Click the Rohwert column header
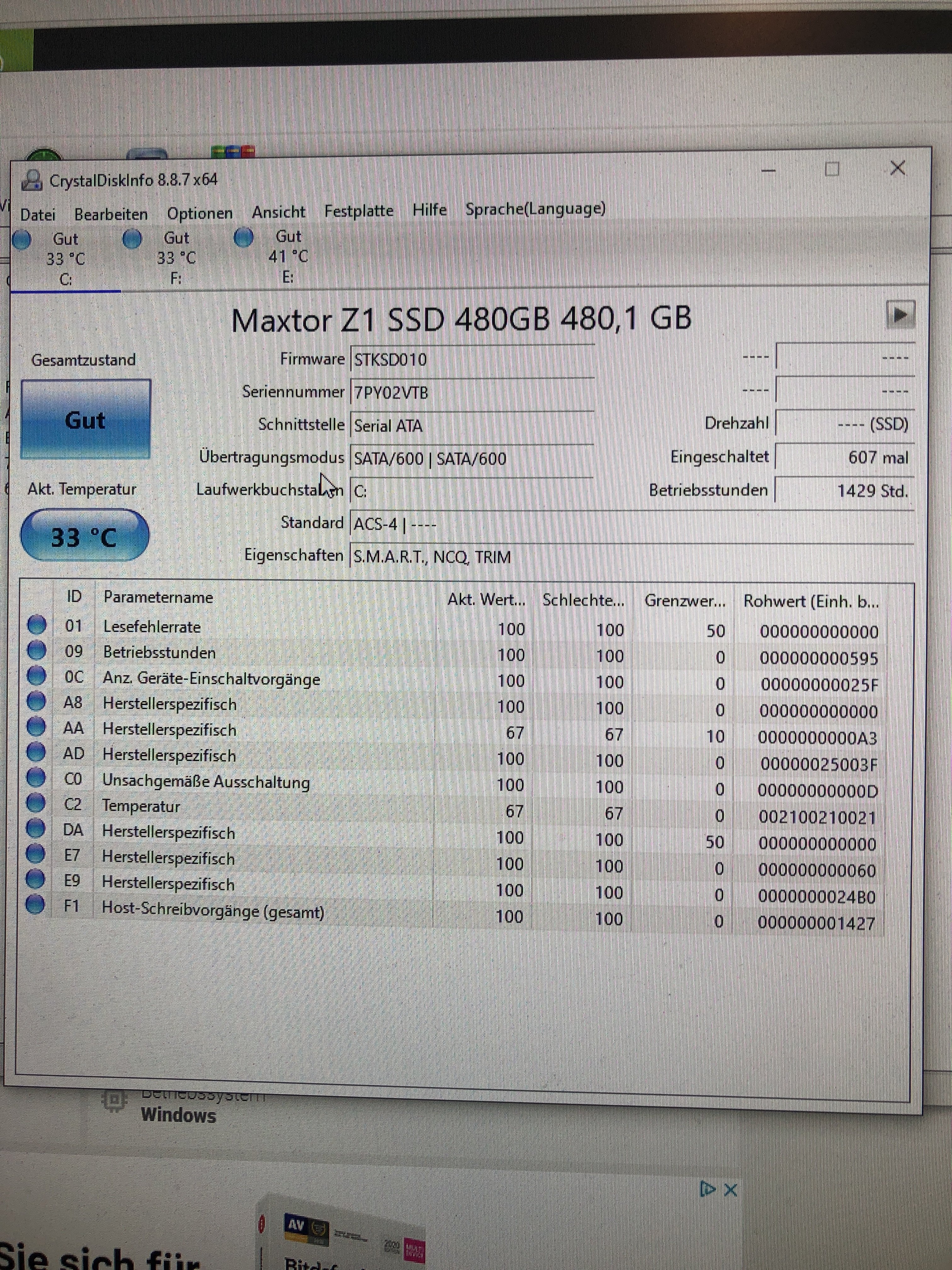 pyautogui.click(x=810, y=601)
